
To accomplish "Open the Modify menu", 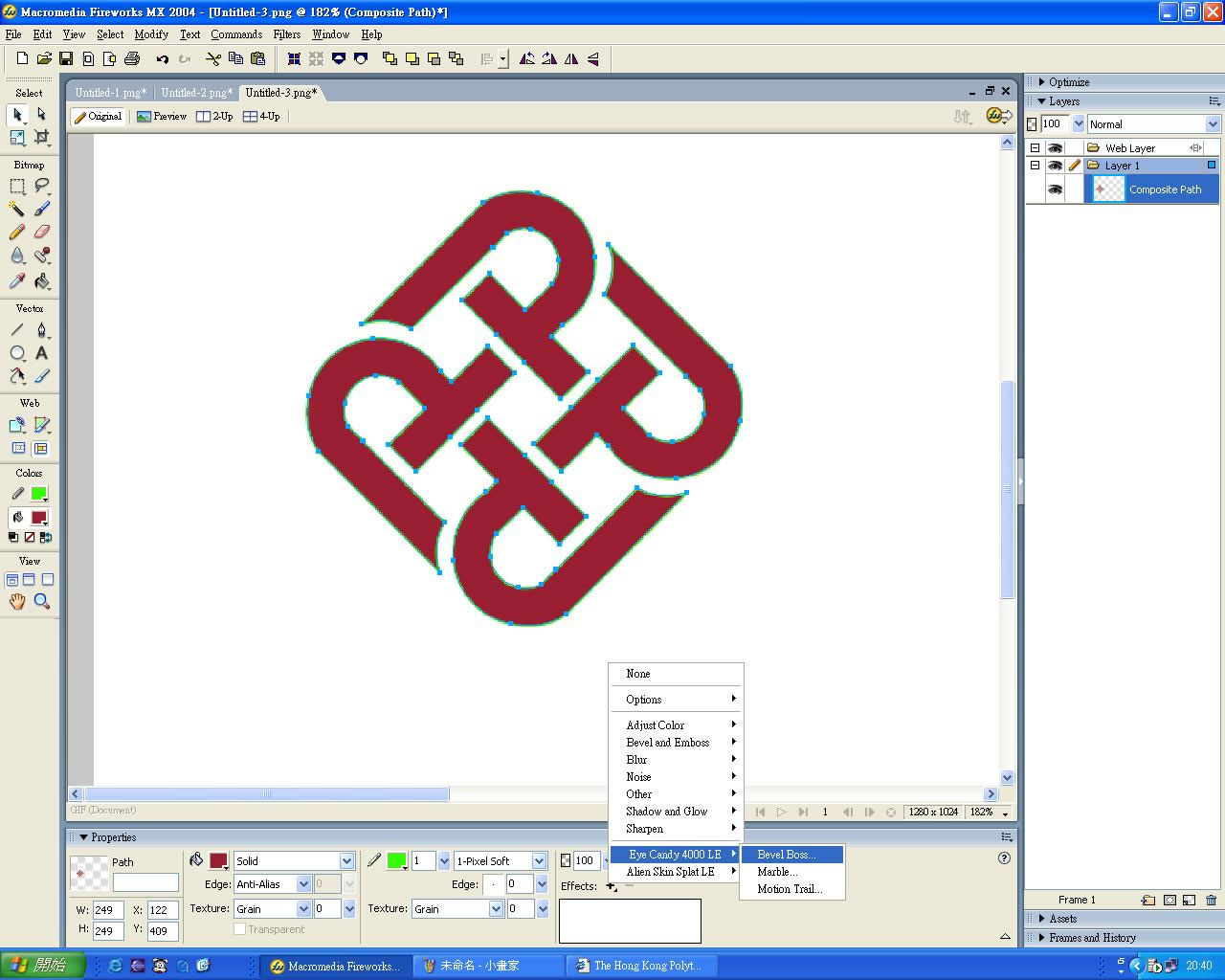I will [x=151, y=34].
